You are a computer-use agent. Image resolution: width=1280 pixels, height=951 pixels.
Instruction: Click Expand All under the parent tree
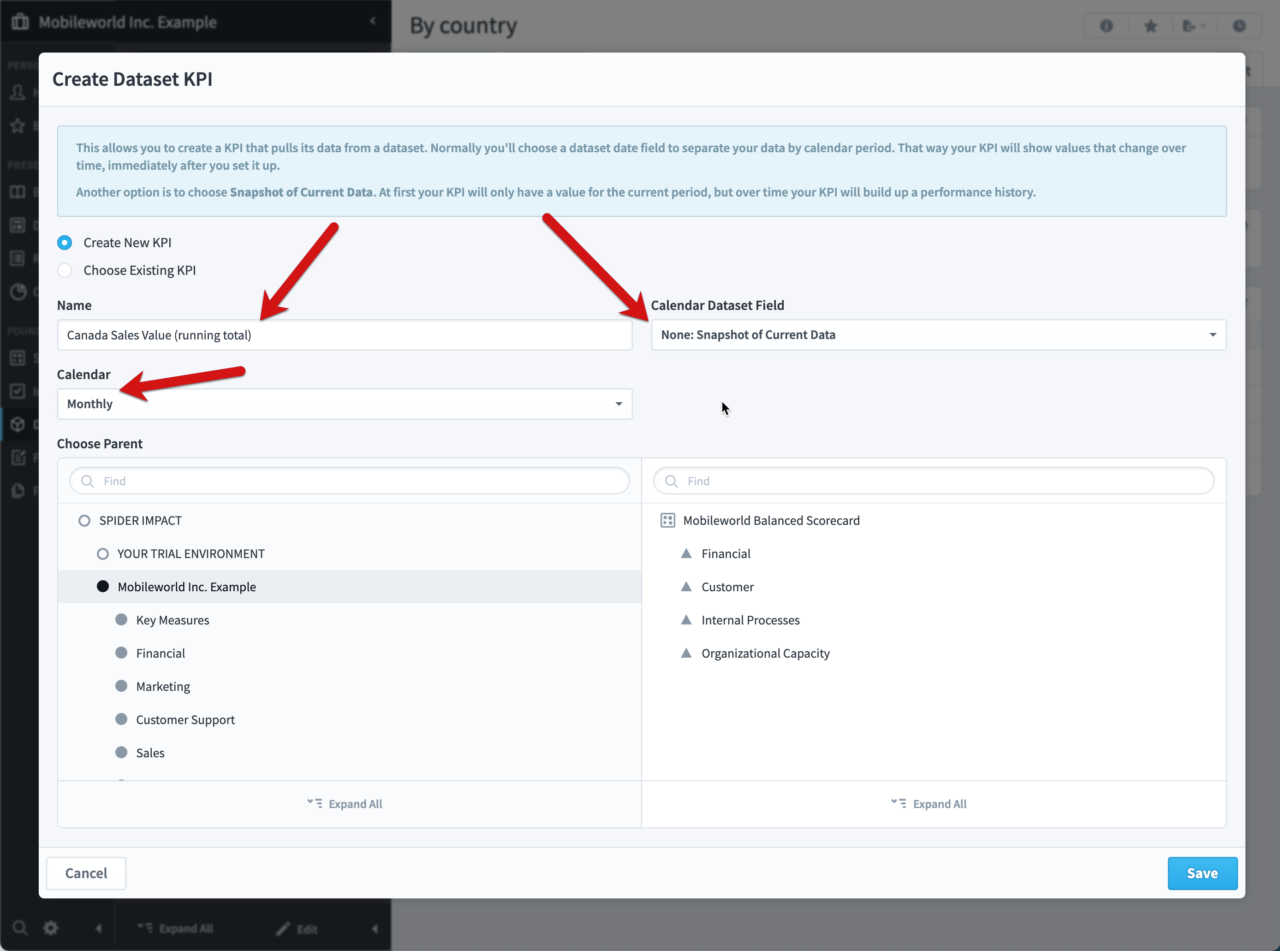pyautogui.click(x=344, y=803)
